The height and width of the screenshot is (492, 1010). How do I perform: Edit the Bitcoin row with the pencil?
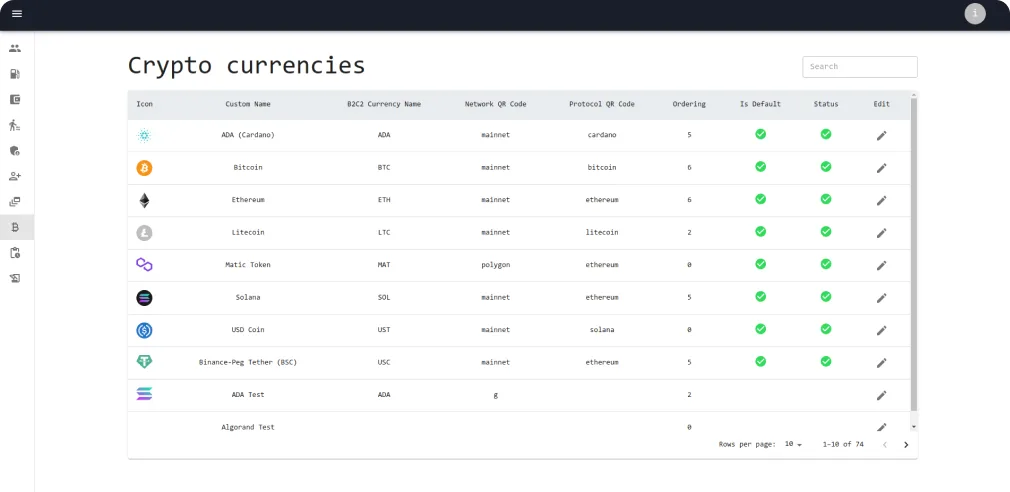click(x=881, y=167)
